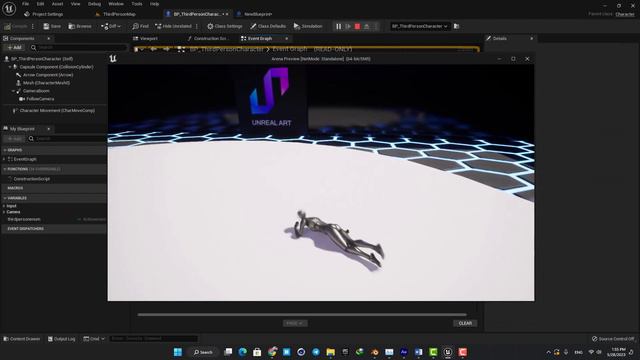Open Class Settings

[x=224, y=26]
